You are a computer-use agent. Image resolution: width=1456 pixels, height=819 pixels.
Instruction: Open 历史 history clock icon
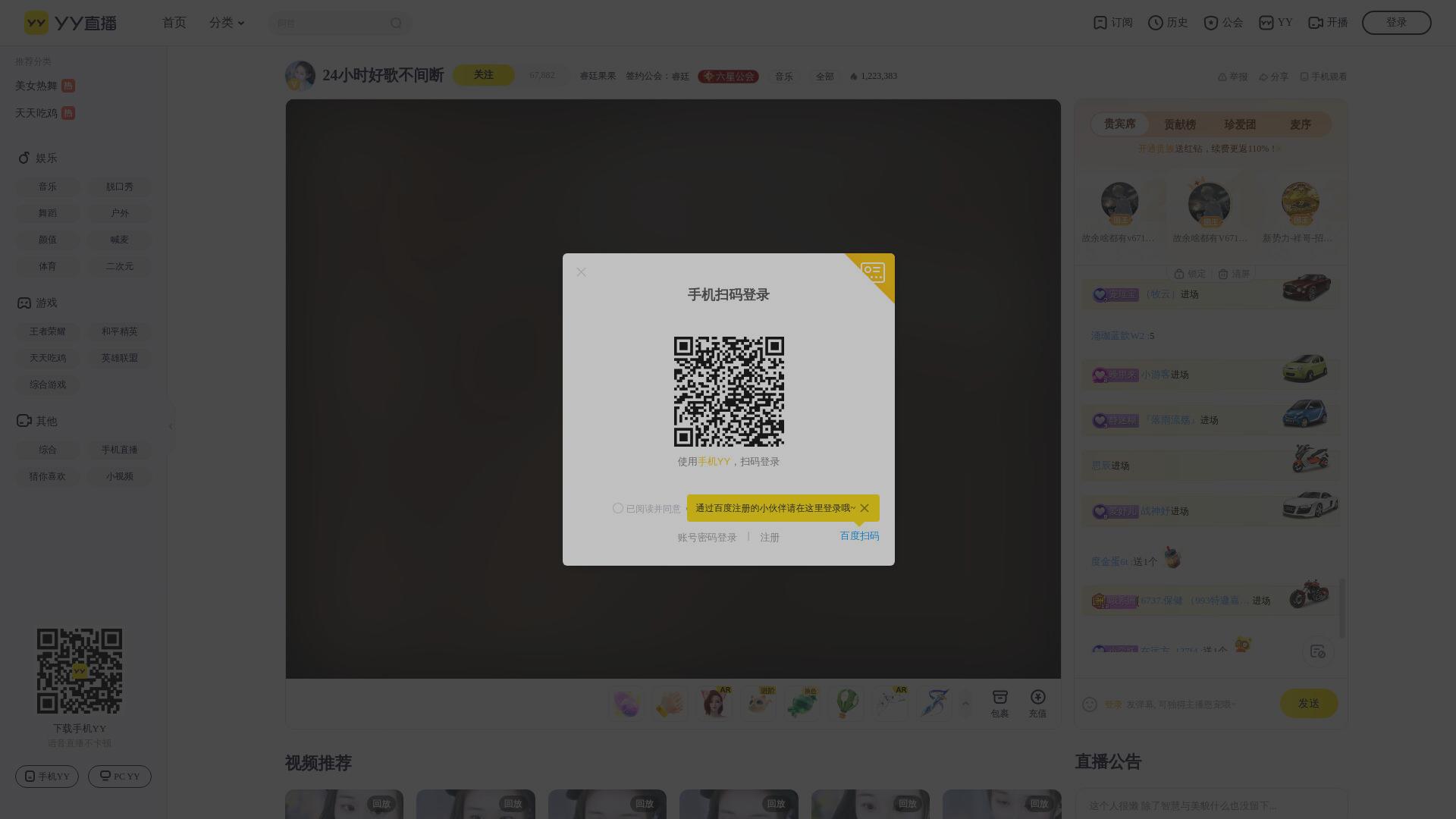pyautogui.click(x=1168, y=23)
